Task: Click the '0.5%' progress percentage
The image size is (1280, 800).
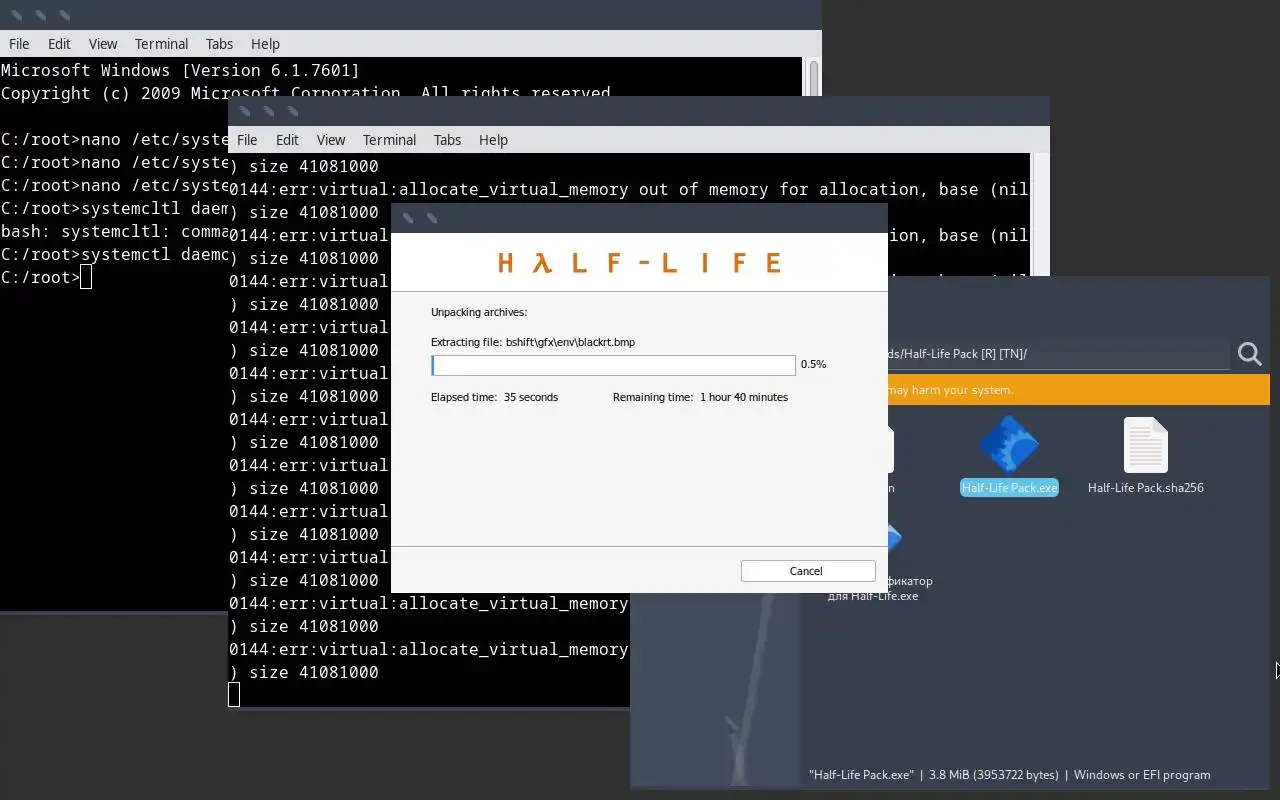Action: tap(814, 365)
